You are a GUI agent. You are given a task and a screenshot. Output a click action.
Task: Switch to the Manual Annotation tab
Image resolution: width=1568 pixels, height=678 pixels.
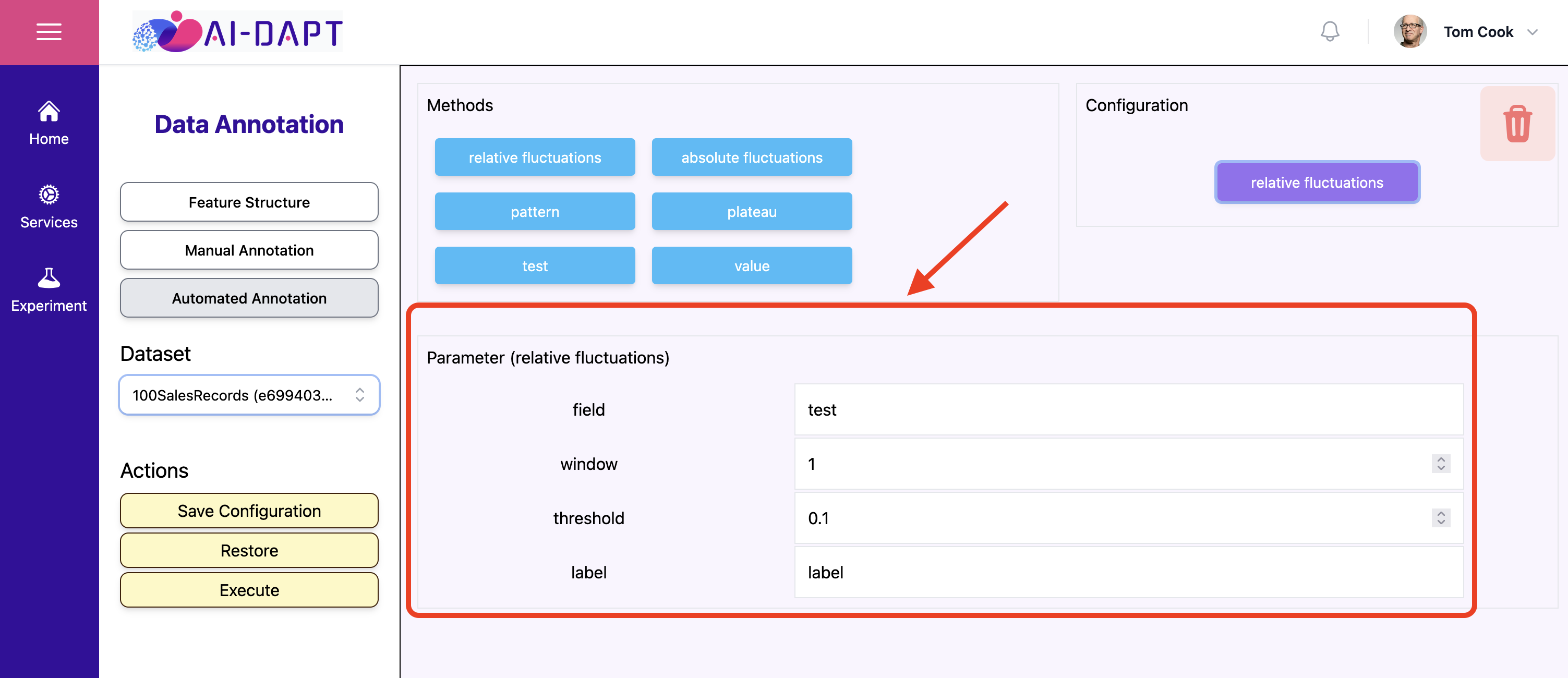(x=249, y=250)
